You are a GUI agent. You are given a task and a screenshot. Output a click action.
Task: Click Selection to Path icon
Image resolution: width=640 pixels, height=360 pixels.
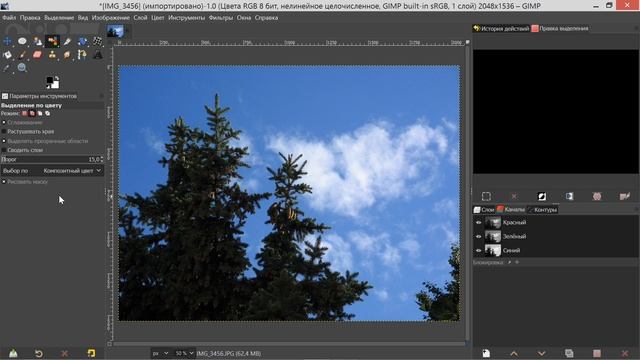(597, 196)
